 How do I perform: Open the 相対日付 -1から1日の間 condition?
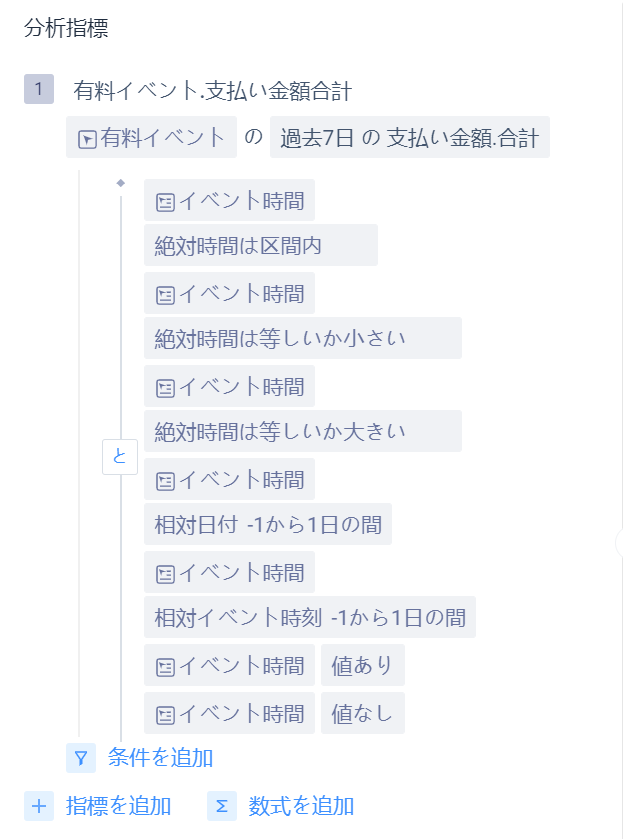[x=268, y=524]
